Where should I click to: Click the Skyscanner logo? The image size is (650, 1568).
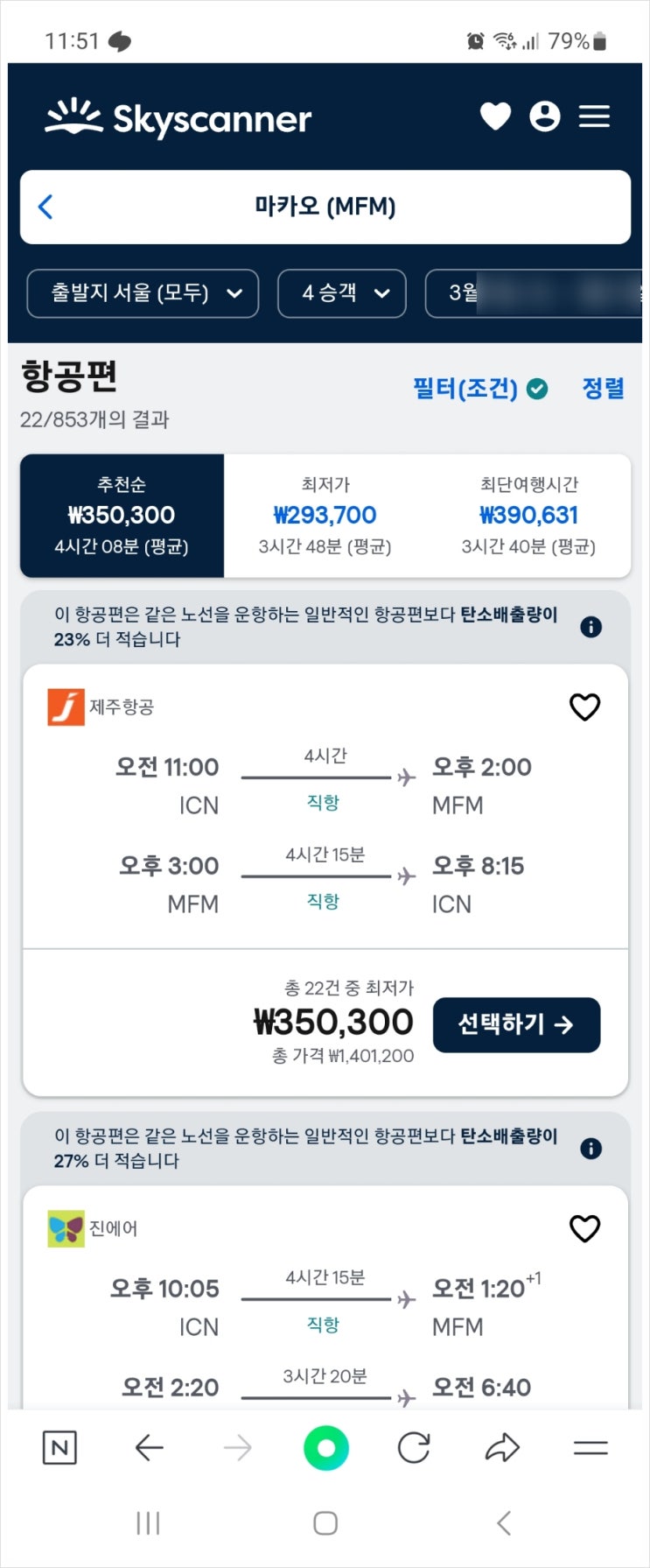178,118
